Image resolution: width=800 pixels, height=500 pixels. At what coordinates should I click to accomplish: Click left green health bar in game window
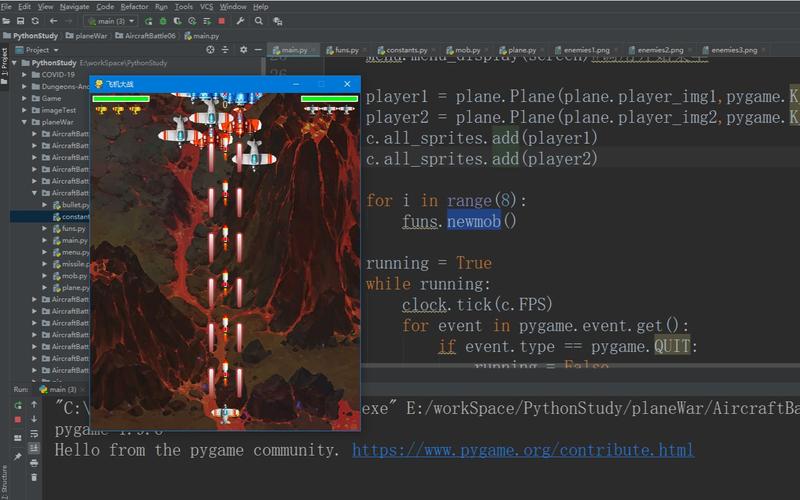click(121, 99)
